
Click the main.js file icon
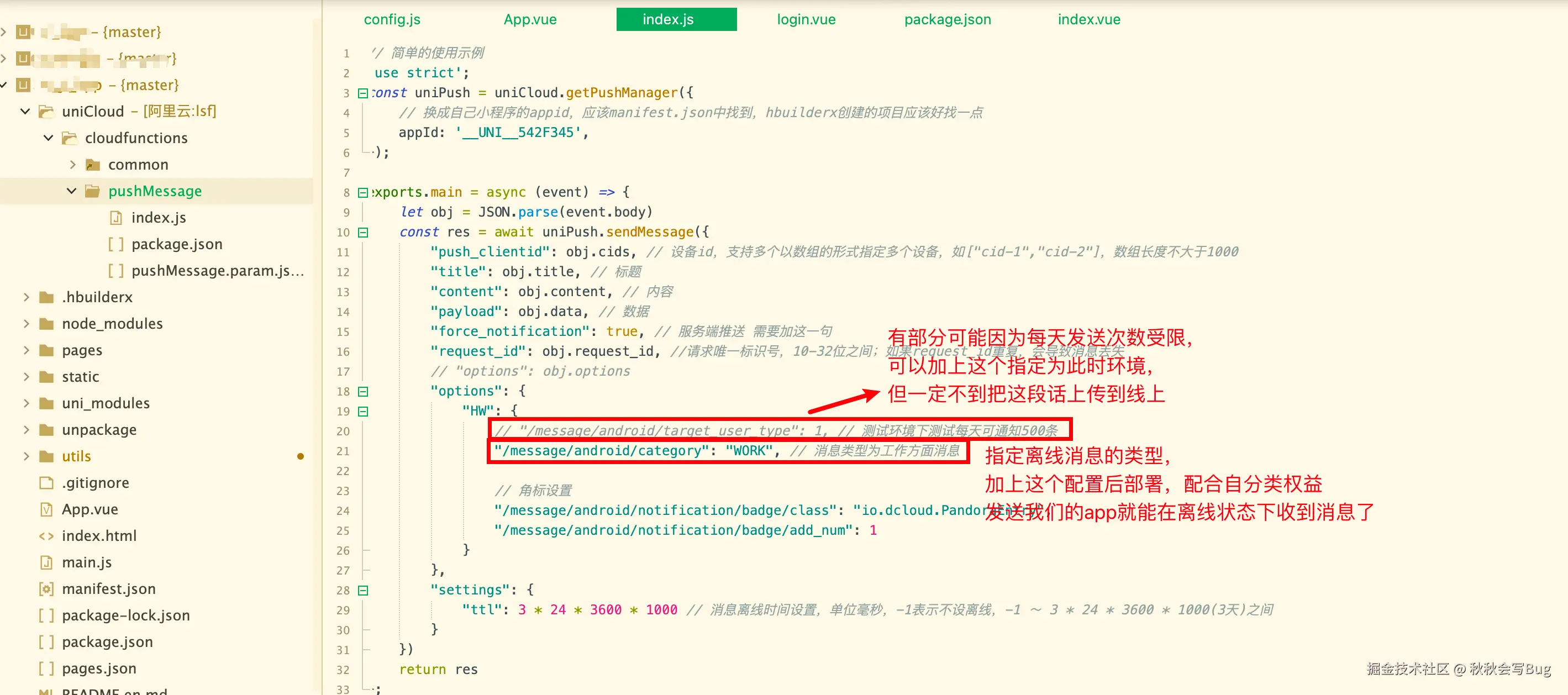(46, 562)
